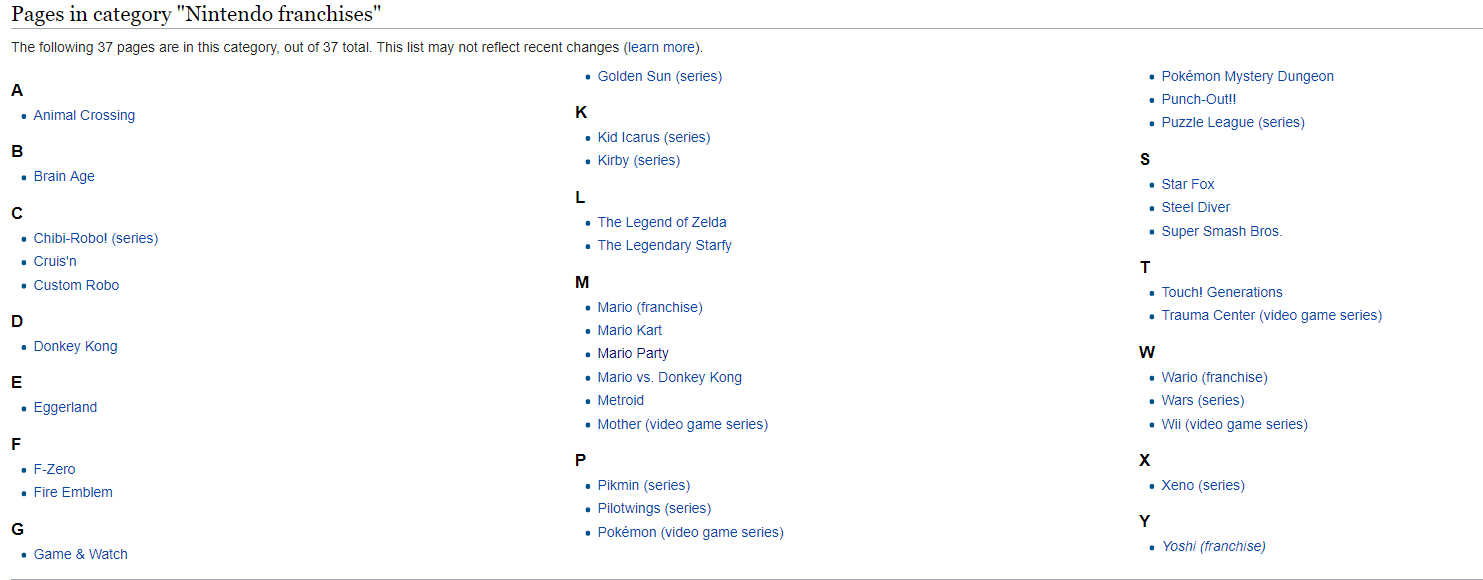Visit Kid Icarus (series)

(654, 137)
